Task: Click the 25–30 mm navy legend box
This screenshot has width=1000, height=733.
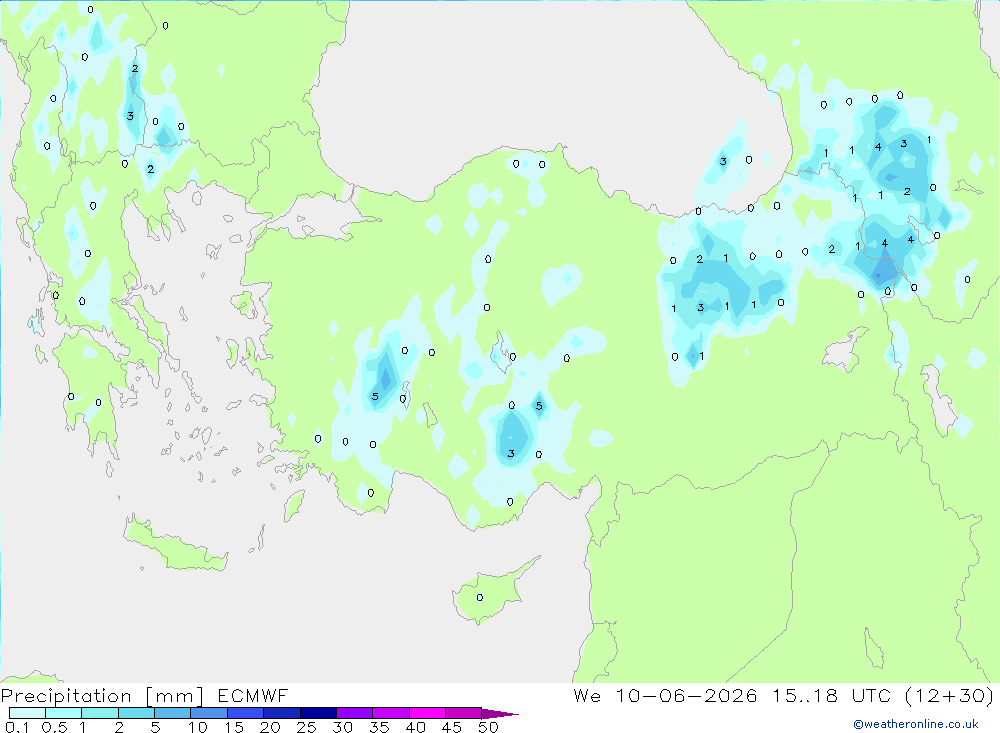Action: point(318,713)
